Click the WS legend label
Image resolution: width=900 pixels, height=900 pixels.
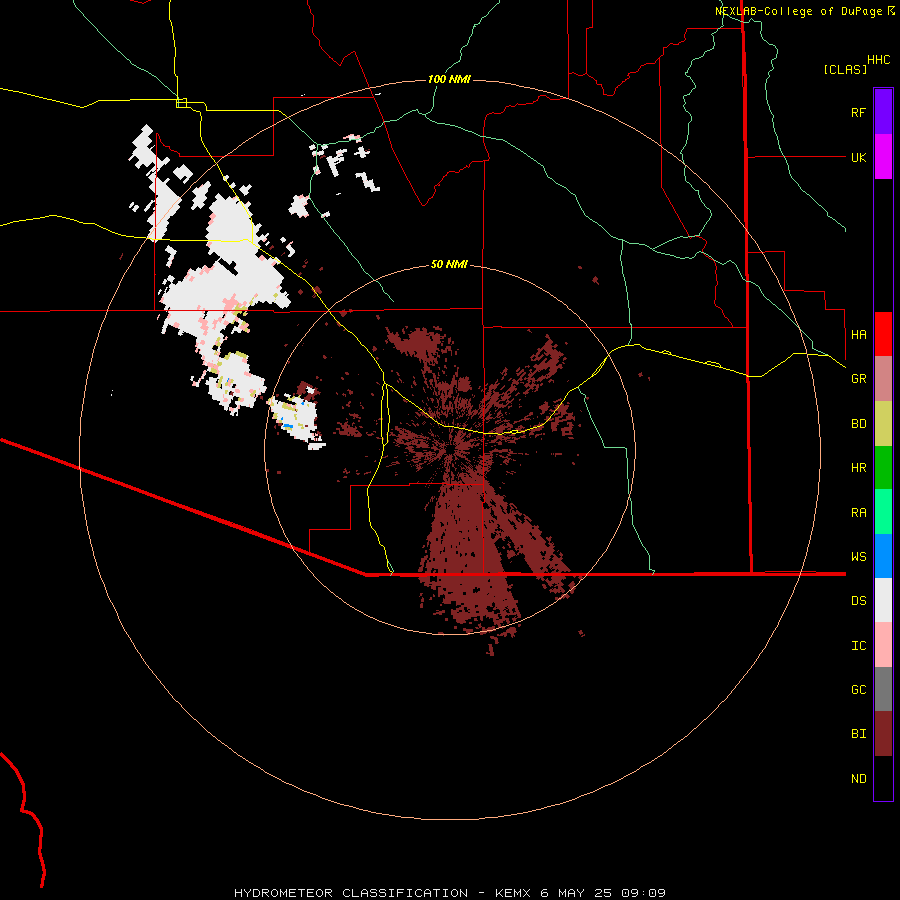(858, 557)
